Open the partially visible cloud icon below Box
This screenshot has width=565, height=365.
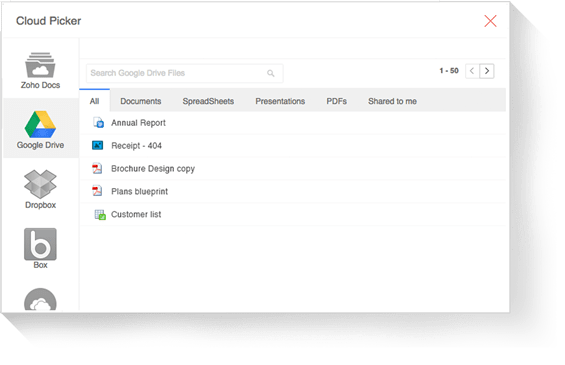click(40, 299)
